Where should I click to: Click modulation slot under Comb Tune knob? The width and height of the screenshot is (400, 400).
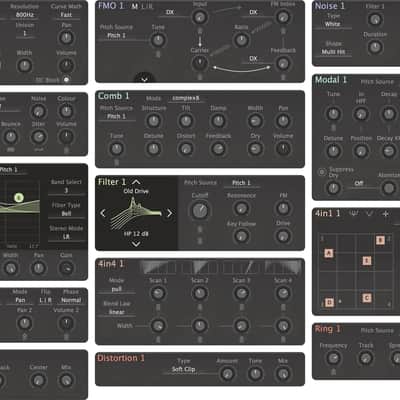pyautogui.click(x=116, y=162)
